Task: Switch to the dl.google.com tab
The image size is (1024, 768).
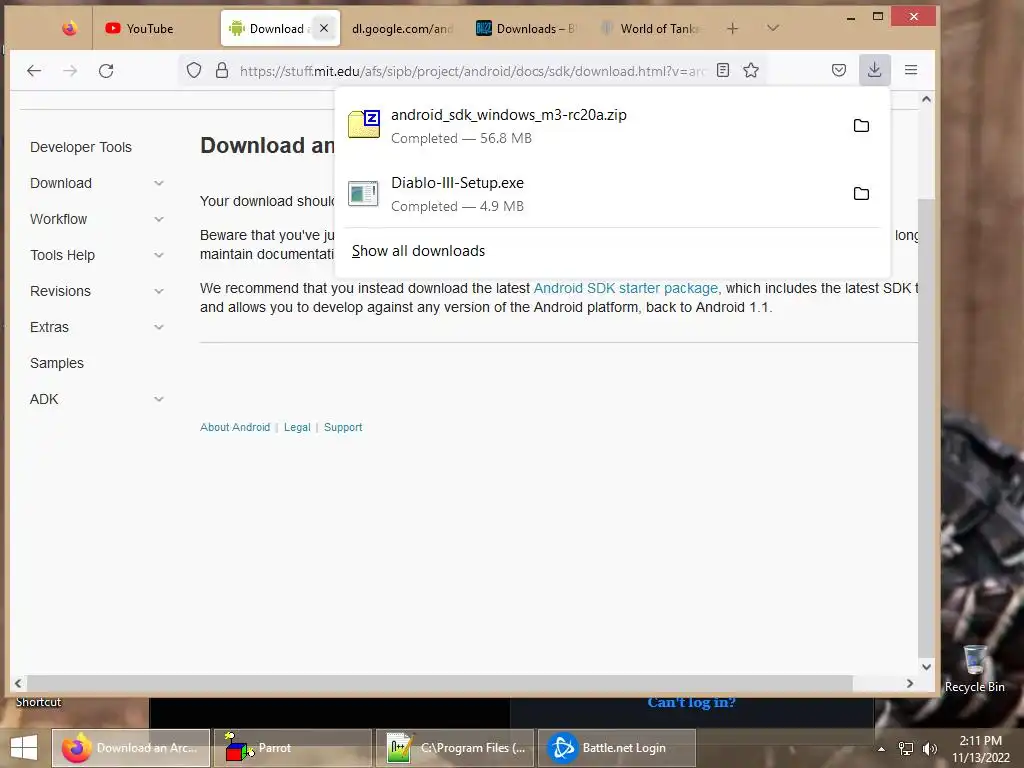Action: (x=402, y=28)
